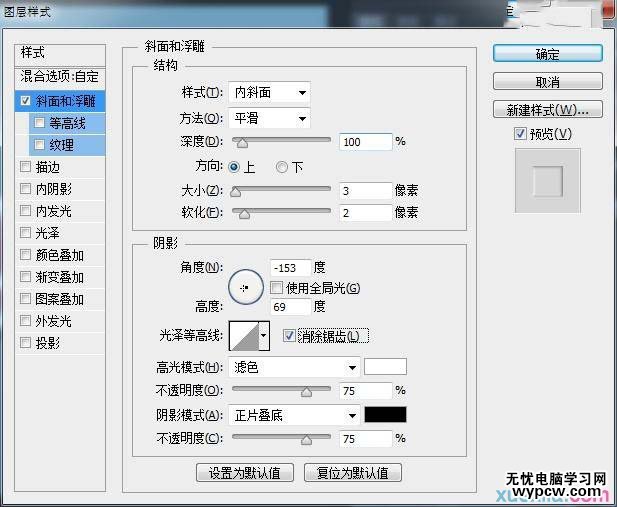Open the black shadow color swatch

pos(385,414)
